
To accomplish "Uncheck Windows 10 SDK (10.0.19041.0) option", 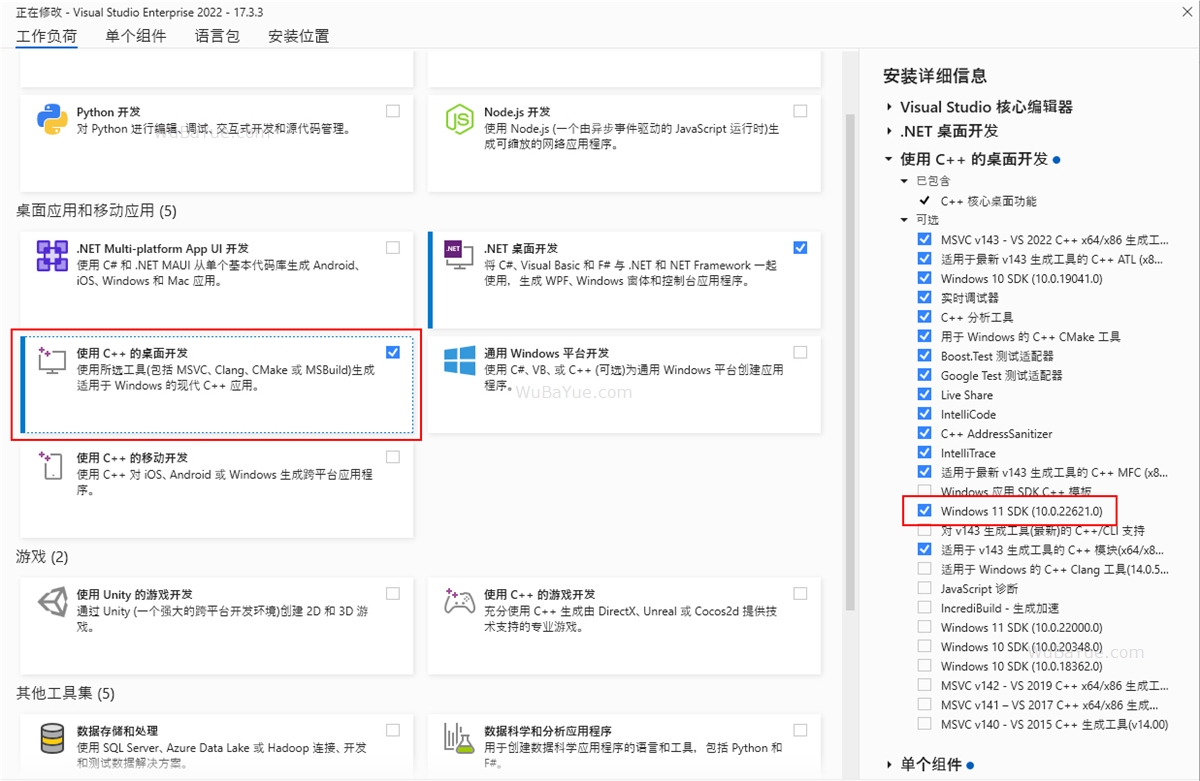I will [x=924, y=279].
